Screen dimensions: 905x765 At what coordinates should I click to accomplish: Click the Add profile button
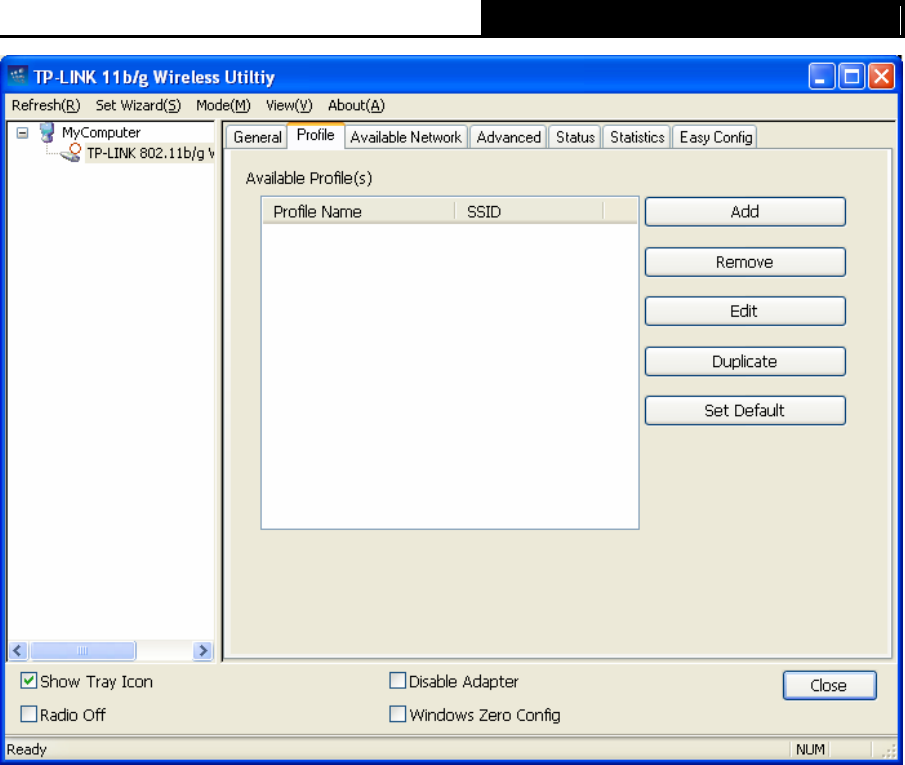coord(745,212)
